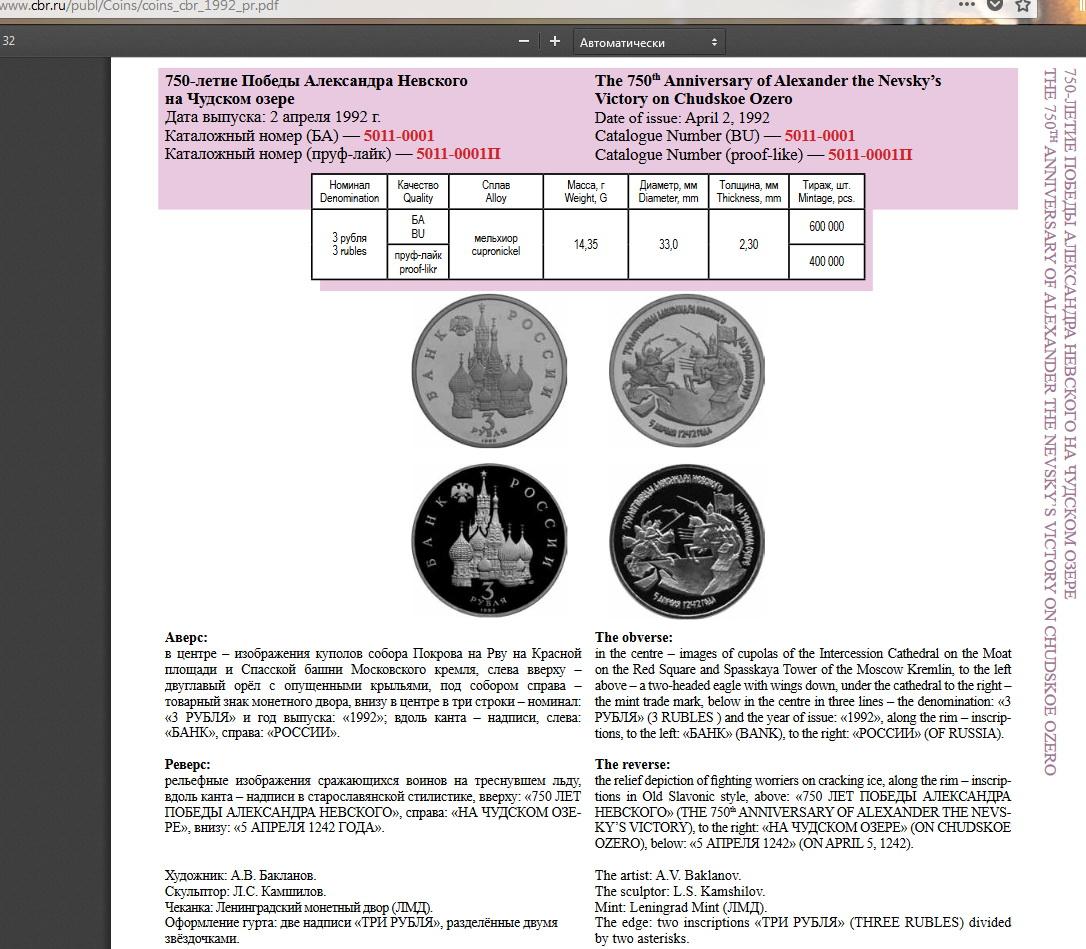Click the red number in 'Каталожный номер (пруф-лайк)' line
Image resolution: width=1086 pixels, height=949 pixels.
tap(459, 154)
